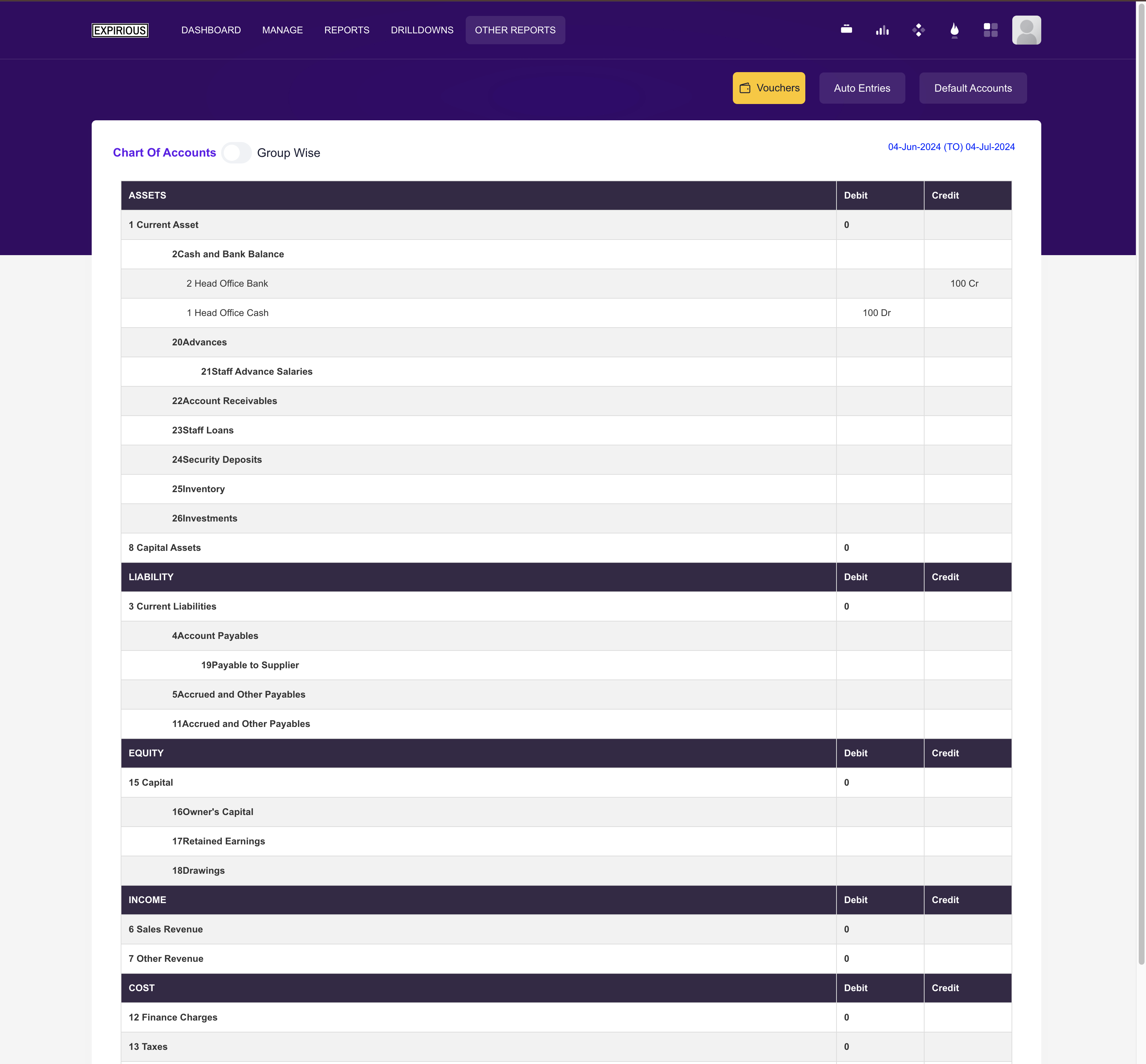Image resolution: width=1146 pixels, height=1064 pixels.
Task: Click the Default Accounts button
Action: pyautogui.click(x=973, y=88)
